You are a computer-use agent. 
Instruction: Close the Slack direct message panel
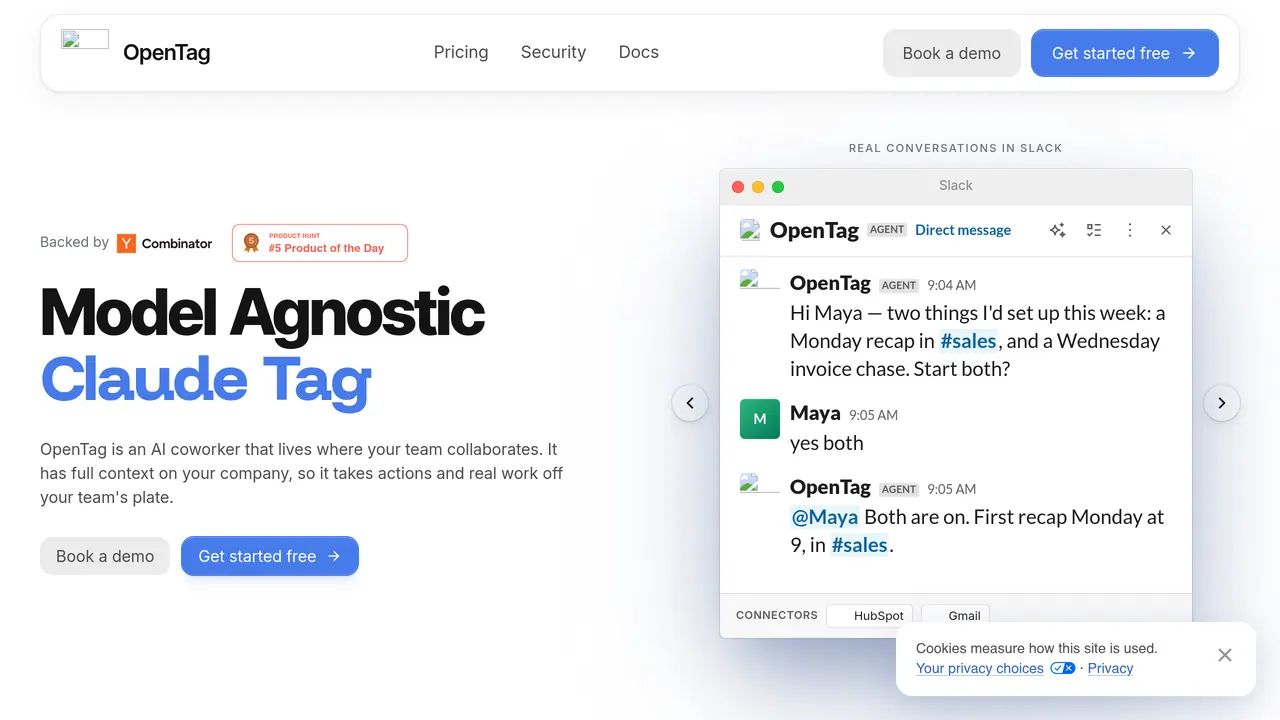(1166, 230)
